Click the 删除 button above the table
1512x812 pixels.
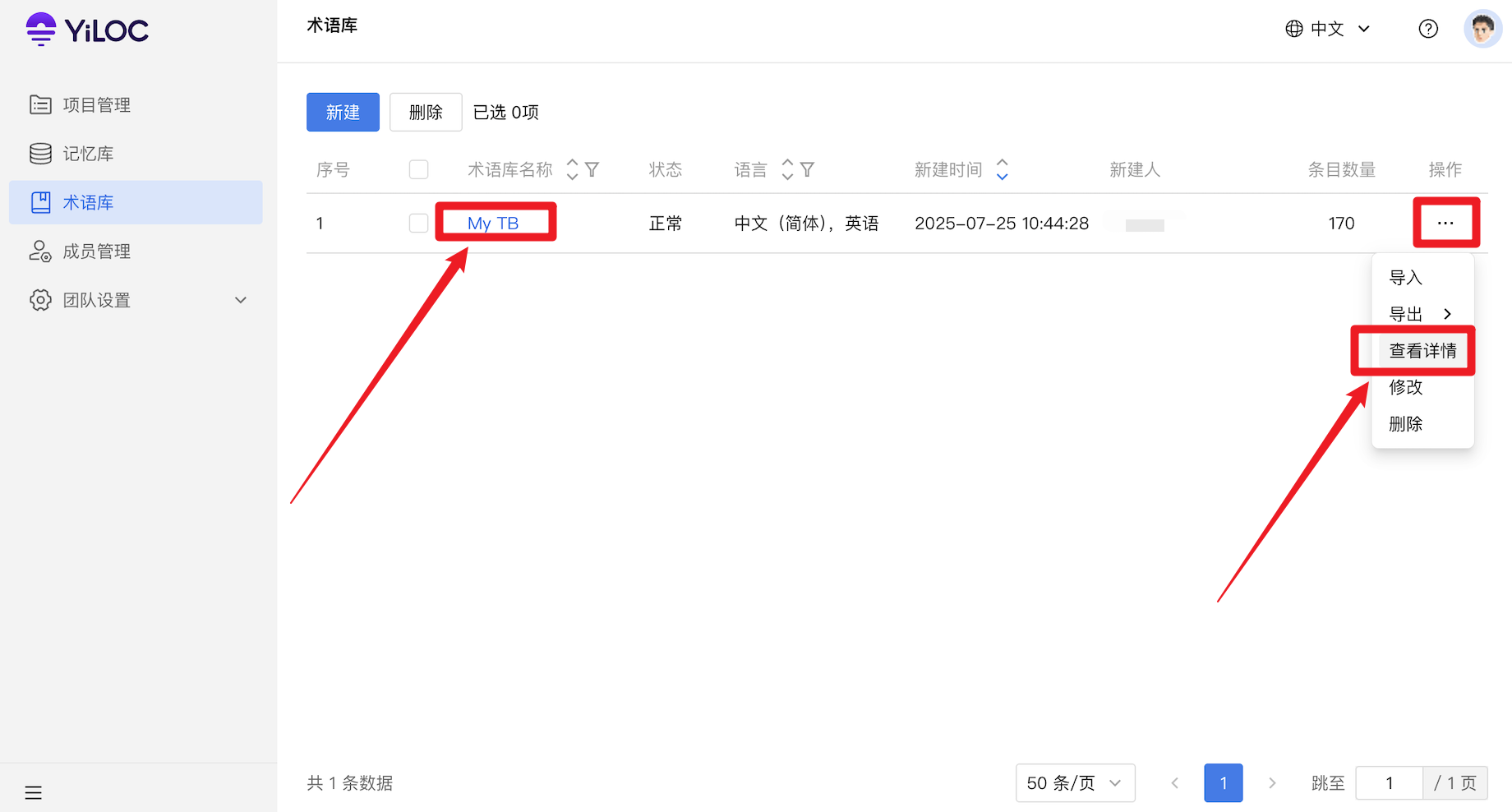[426, 112]
